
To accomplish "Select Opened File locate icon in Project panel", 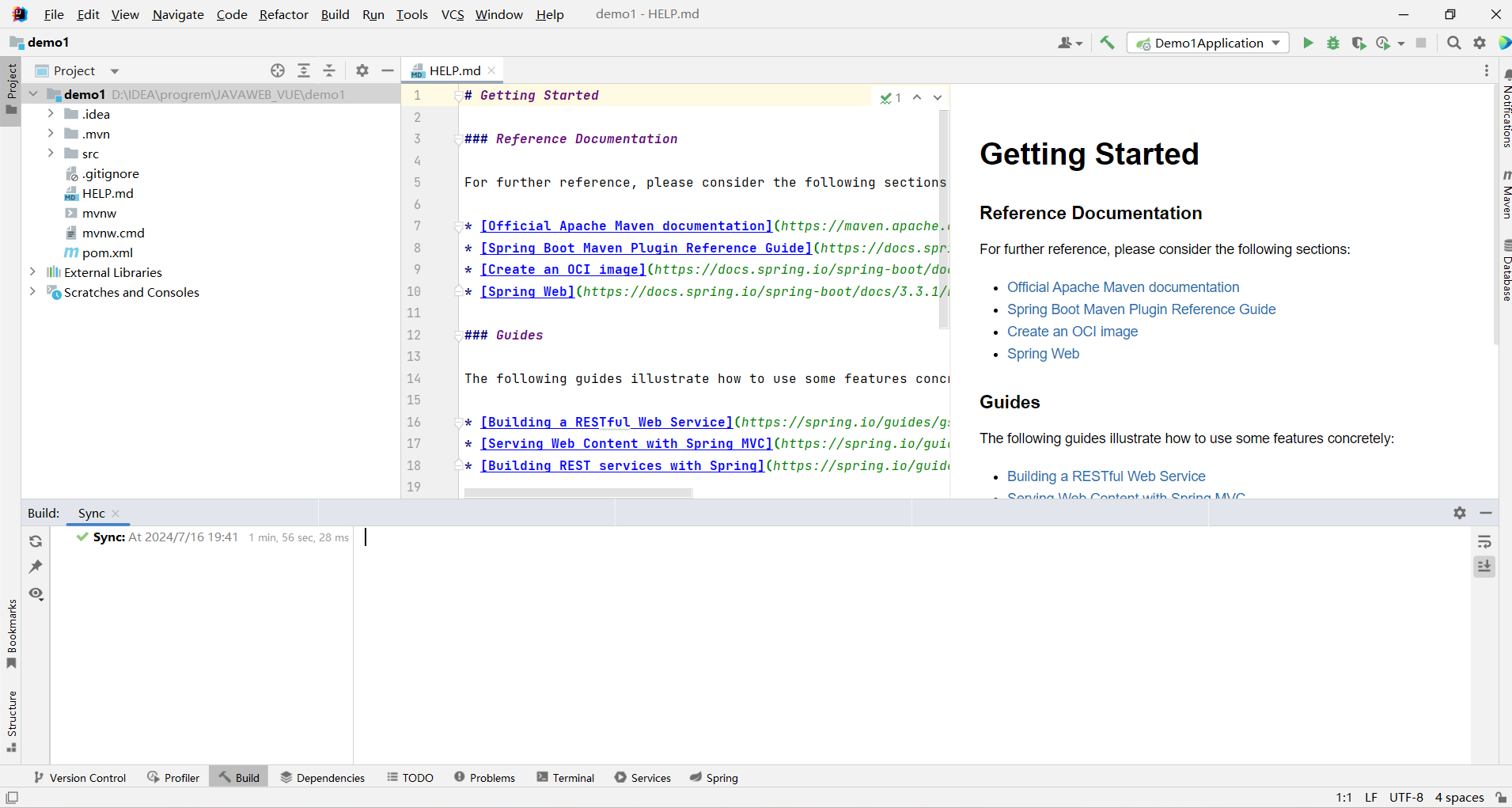I will click(x=278, y=70).
